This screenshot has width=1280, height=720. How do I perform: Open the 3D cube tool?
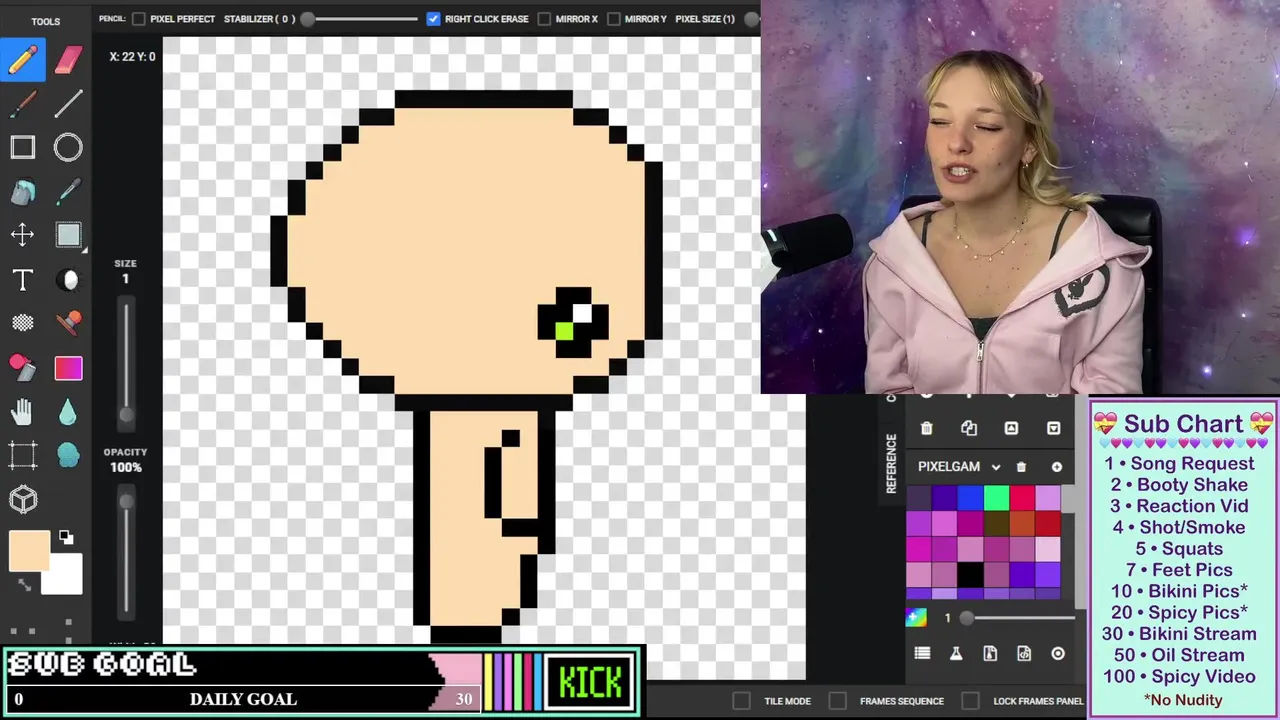(22, 499)
